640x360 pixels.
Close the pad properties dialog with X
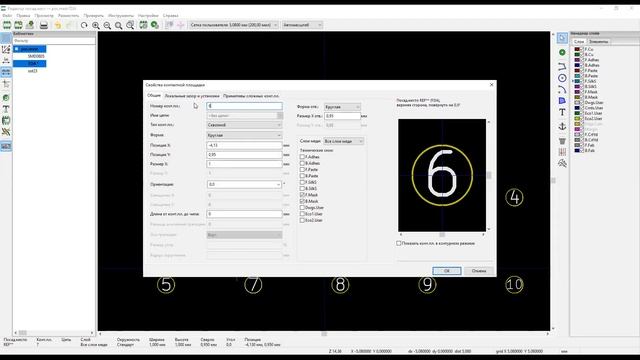tap(491, 84)
